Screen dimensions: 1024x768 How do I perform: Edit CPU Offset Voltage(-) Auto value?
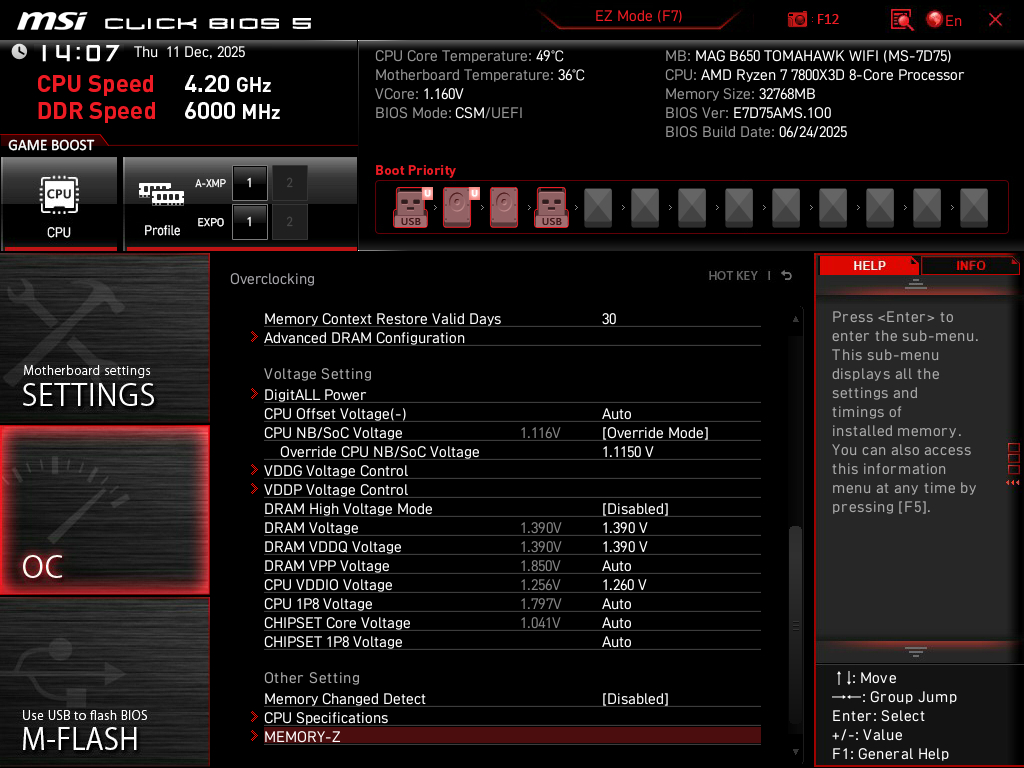[616, 413]
